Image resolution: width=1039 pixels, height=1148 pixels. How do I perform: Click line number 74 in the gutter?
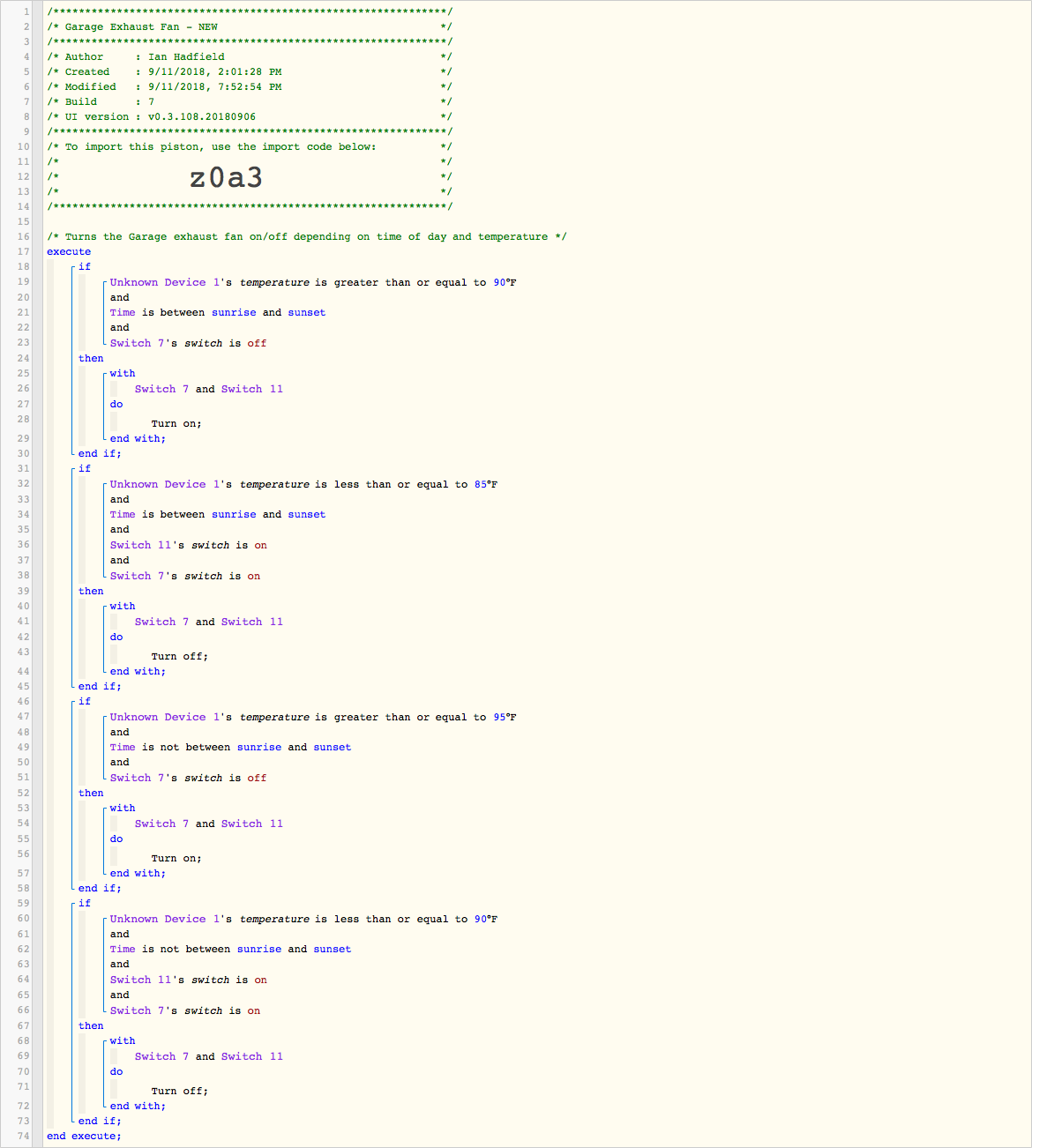(x=23, y=1136)
